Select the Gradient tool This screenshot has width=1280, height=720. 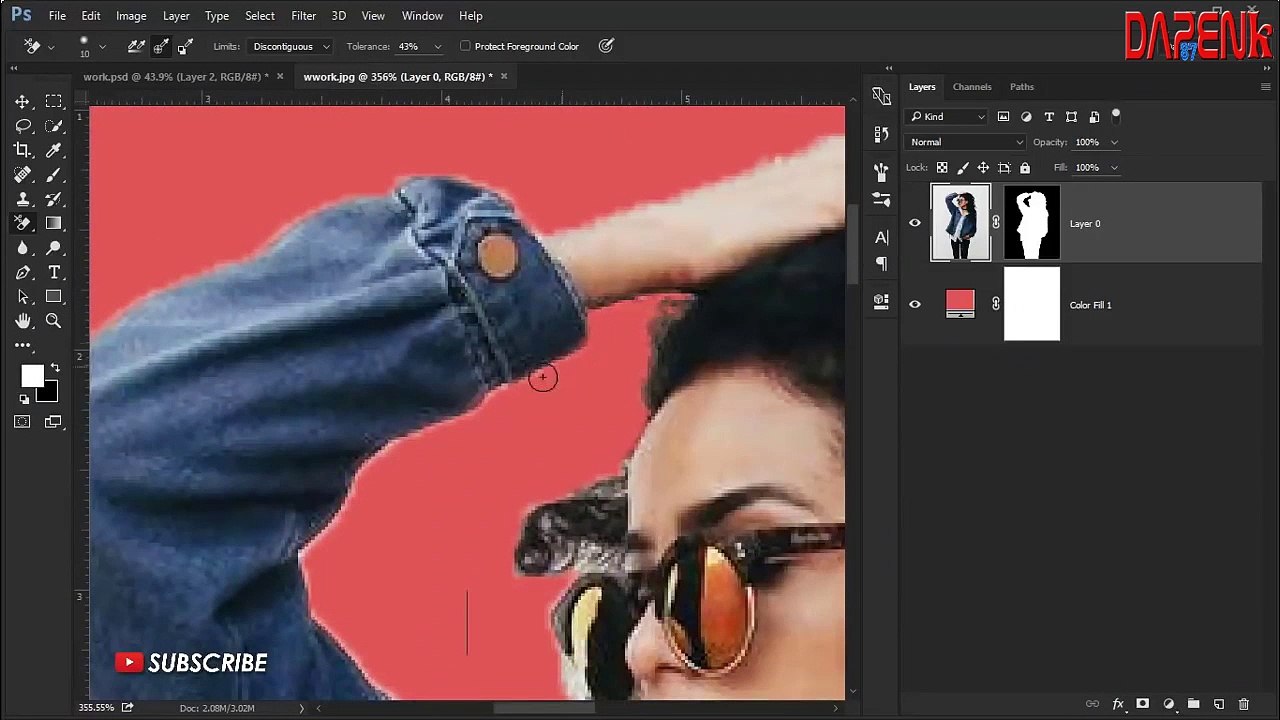pyautogui.click(x=54, y=224)
